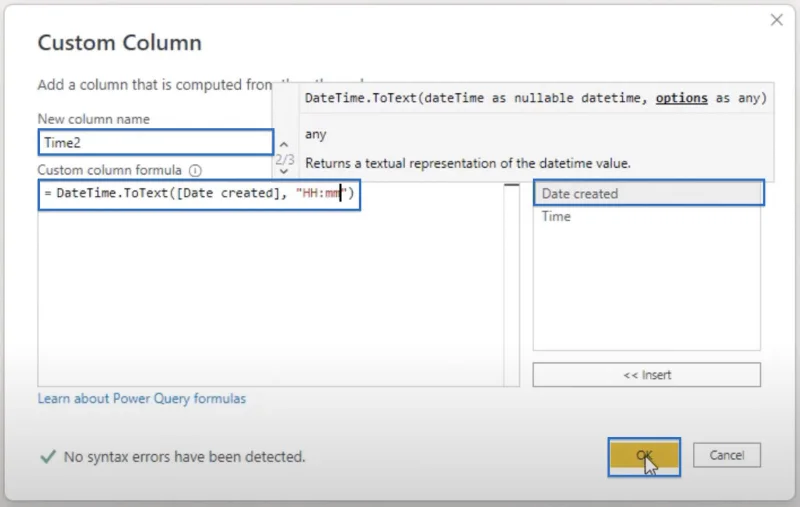Show next function signature in tooltip
Screen dimensions: 800x507
tap(284, 171)
